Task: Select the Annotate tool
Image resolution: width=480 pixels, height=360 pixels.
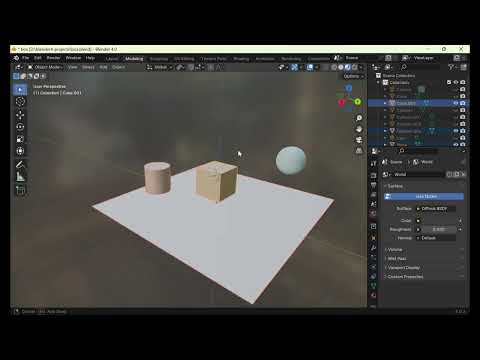Action: coord(20,164)
